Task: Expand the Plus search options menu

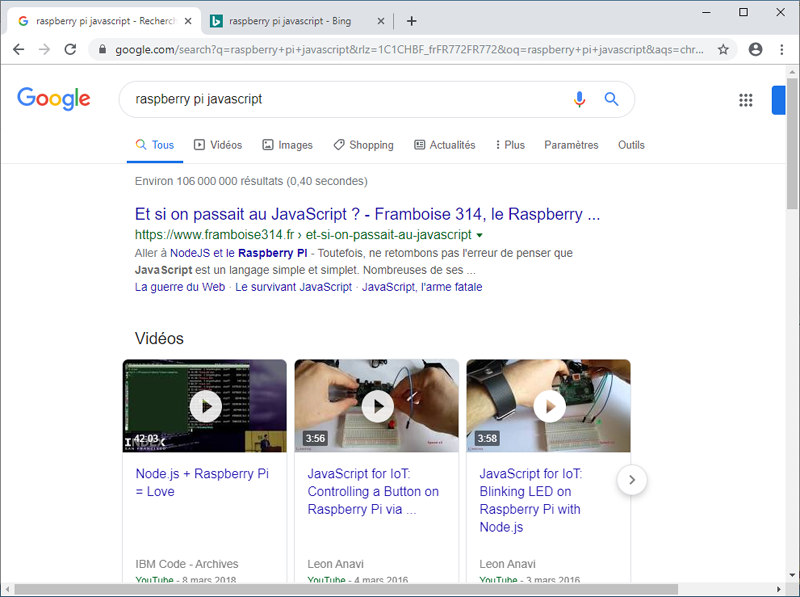Action: click(509, 145)
